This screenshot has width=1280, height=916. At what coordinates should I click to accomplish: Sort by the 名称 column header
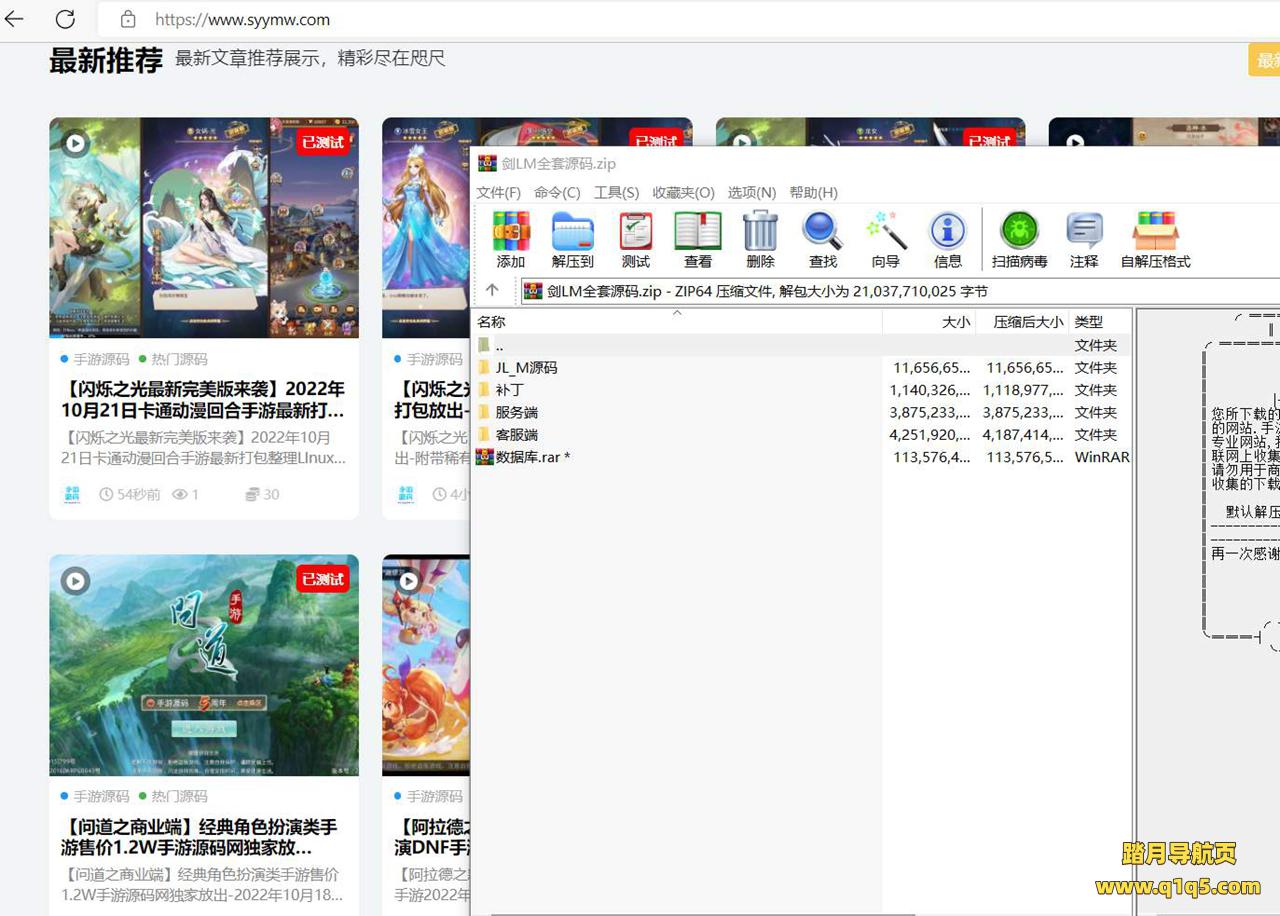pos(491,322)
